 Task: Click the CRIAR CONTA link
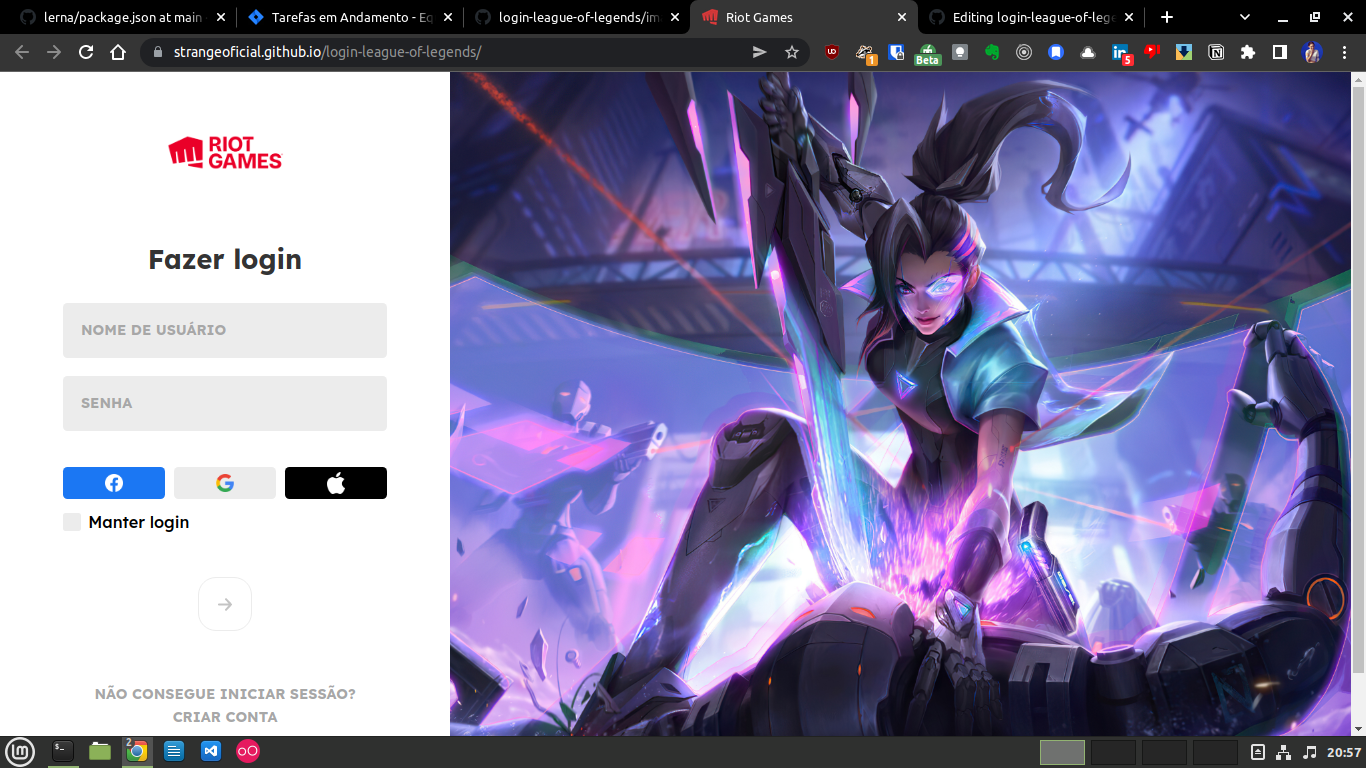[x=225, y=717]
